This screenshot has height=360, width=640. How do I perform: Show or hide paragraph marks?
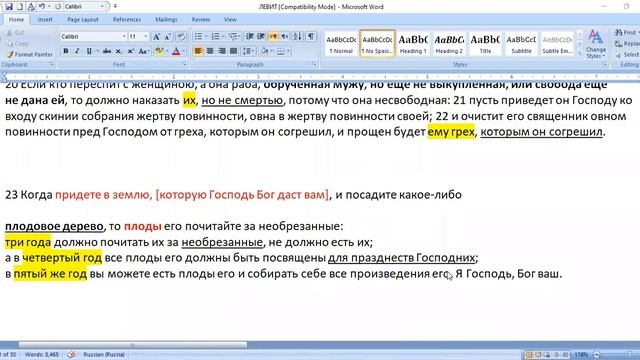tap(311, 37)
